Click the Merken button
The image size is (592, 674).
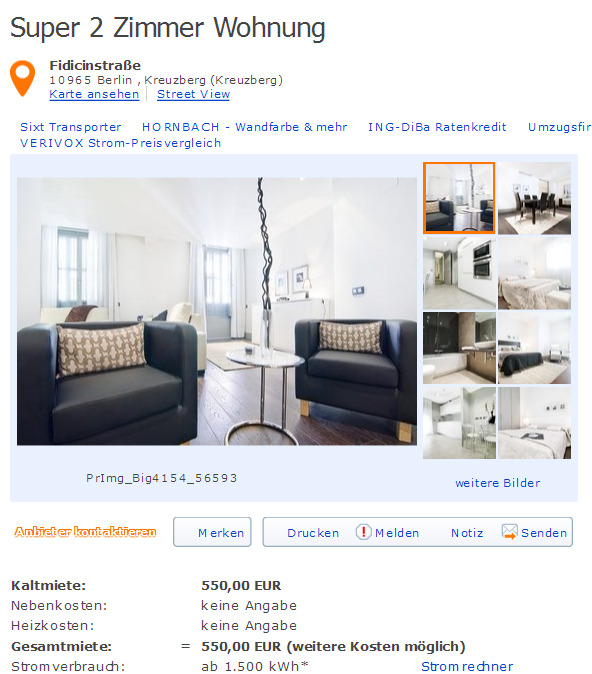coord(212,532)
